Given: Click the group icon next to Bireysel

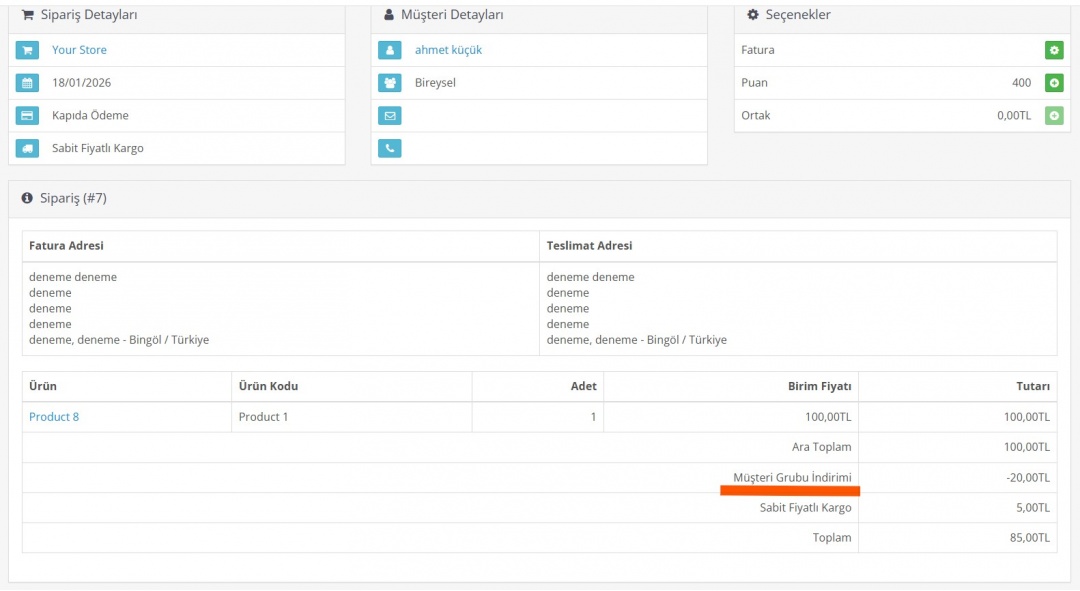Looking at the screenshot, I should pyautogui.click(x=389, y=83).
